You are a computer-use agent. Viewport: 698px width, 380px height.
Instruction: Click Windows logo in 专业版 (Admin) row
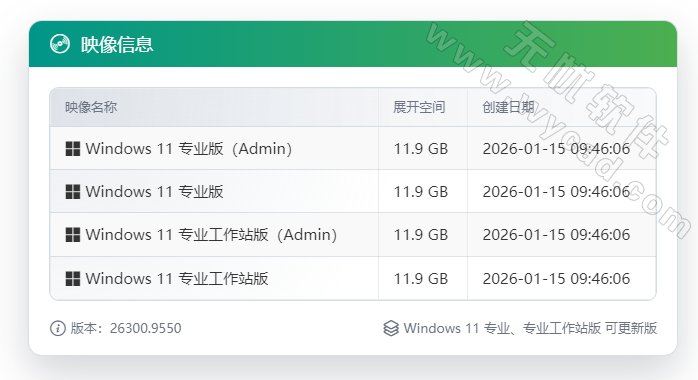pyautogui.click(x=73, y=149)
